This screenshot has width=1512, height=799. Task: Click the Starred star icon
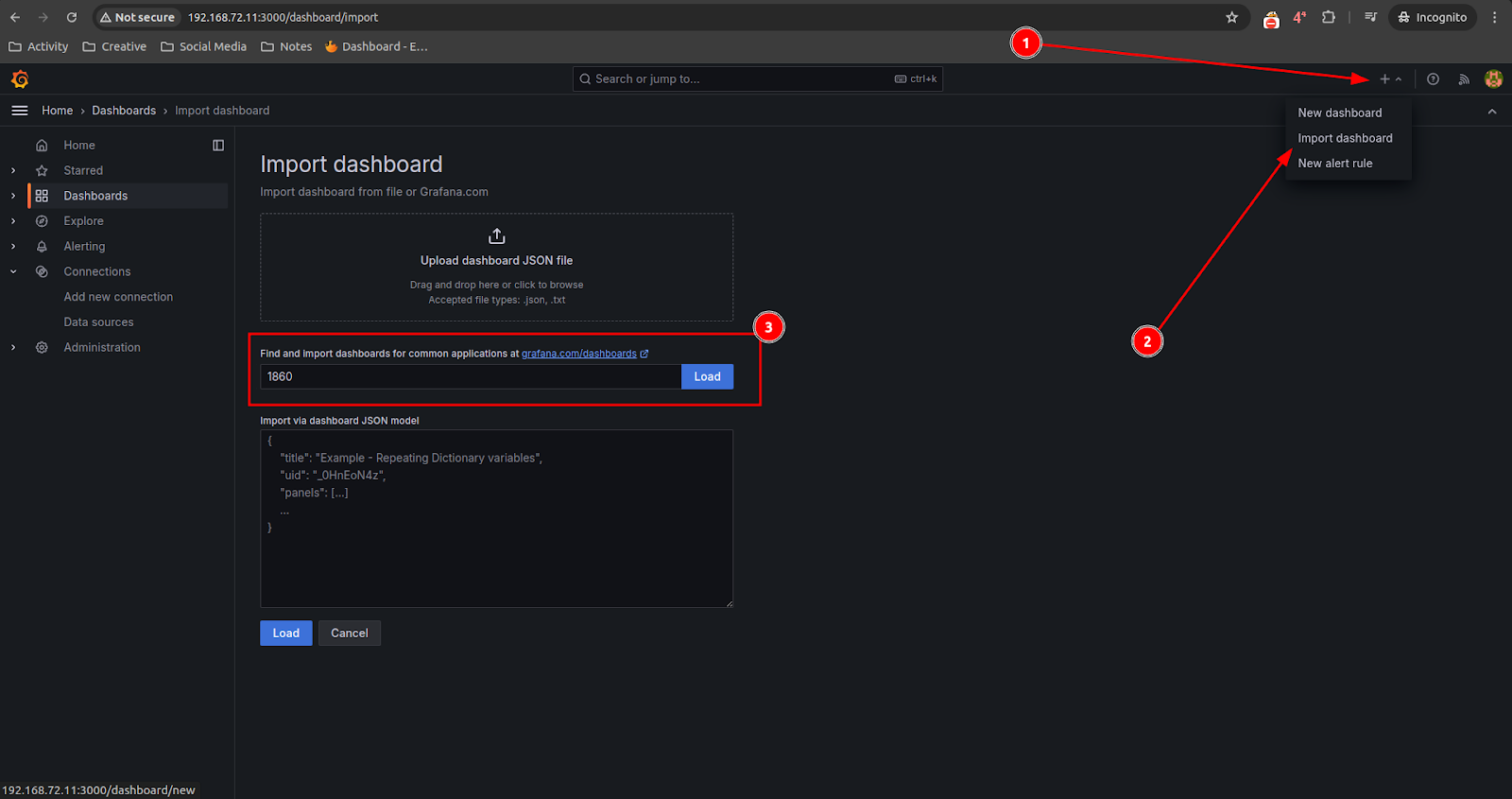pyautogui.click(x=42, y=171)
